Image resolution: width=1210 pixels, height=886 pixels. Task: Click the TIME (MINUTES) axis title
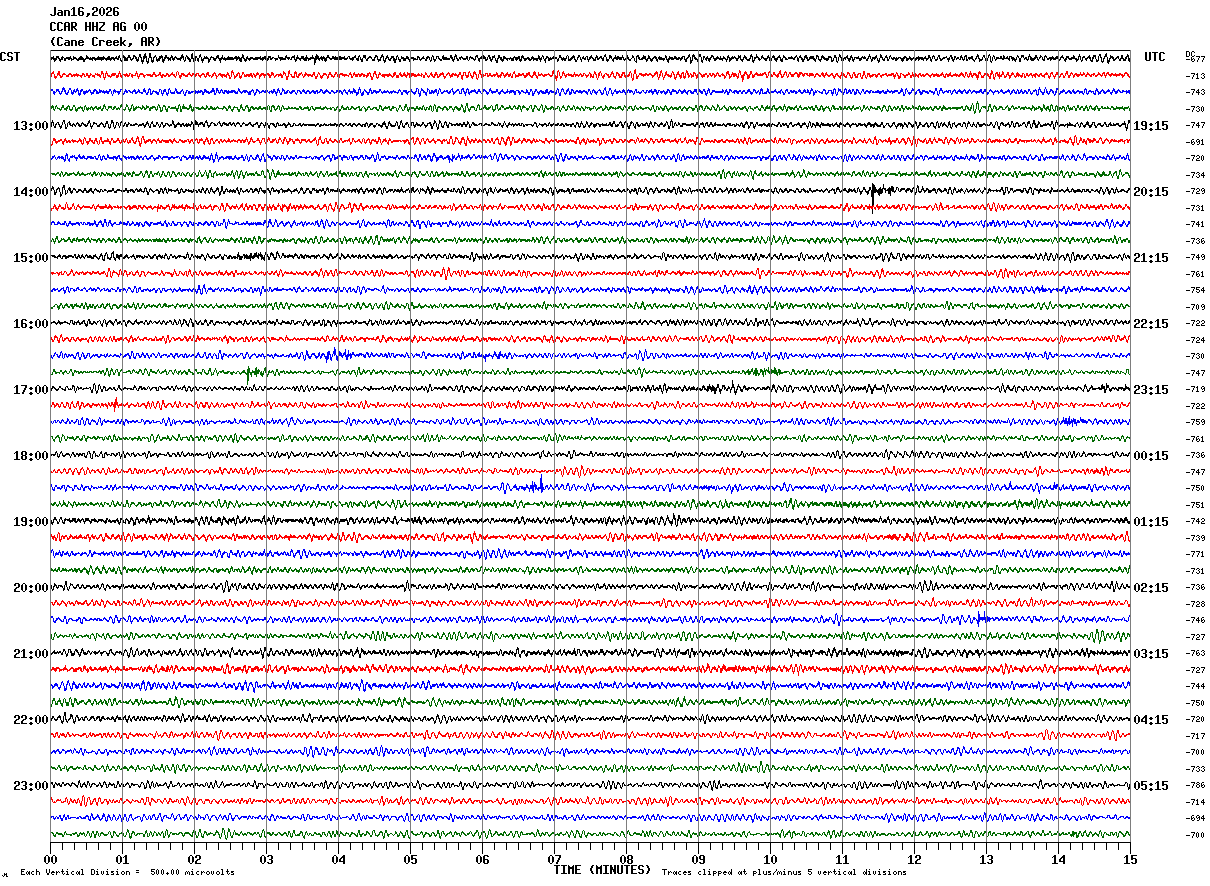click(x=602, y=870)
